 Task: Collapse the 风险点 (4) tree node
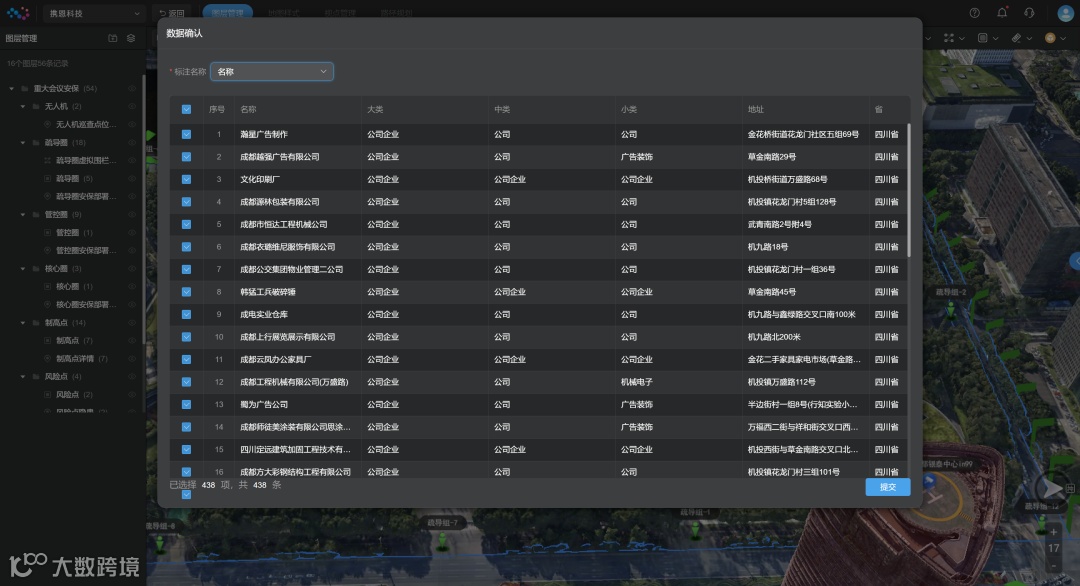coord(23,377)
